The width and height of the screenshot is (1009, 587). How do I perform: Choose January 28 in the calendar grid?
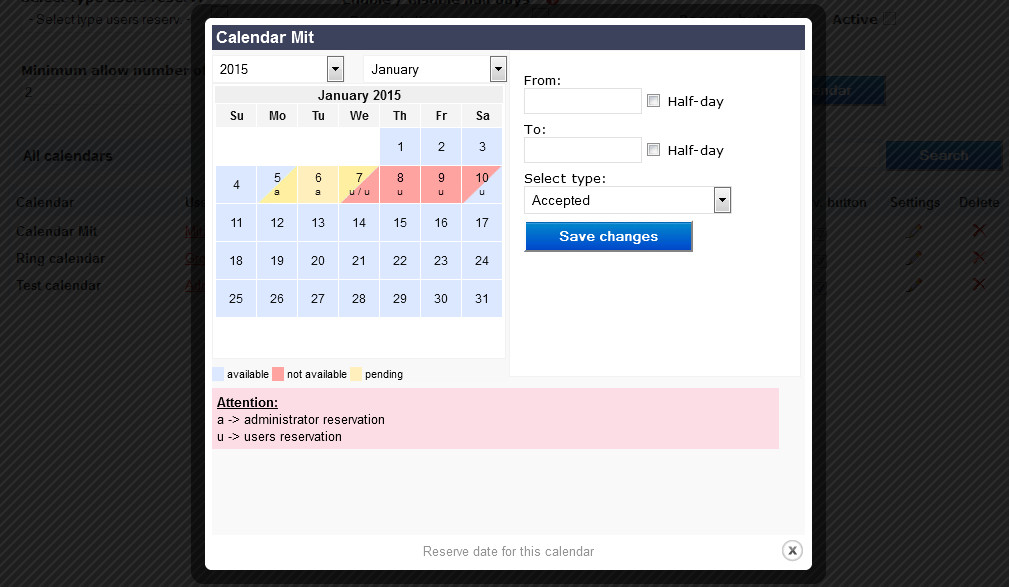[x=359, y=298]
